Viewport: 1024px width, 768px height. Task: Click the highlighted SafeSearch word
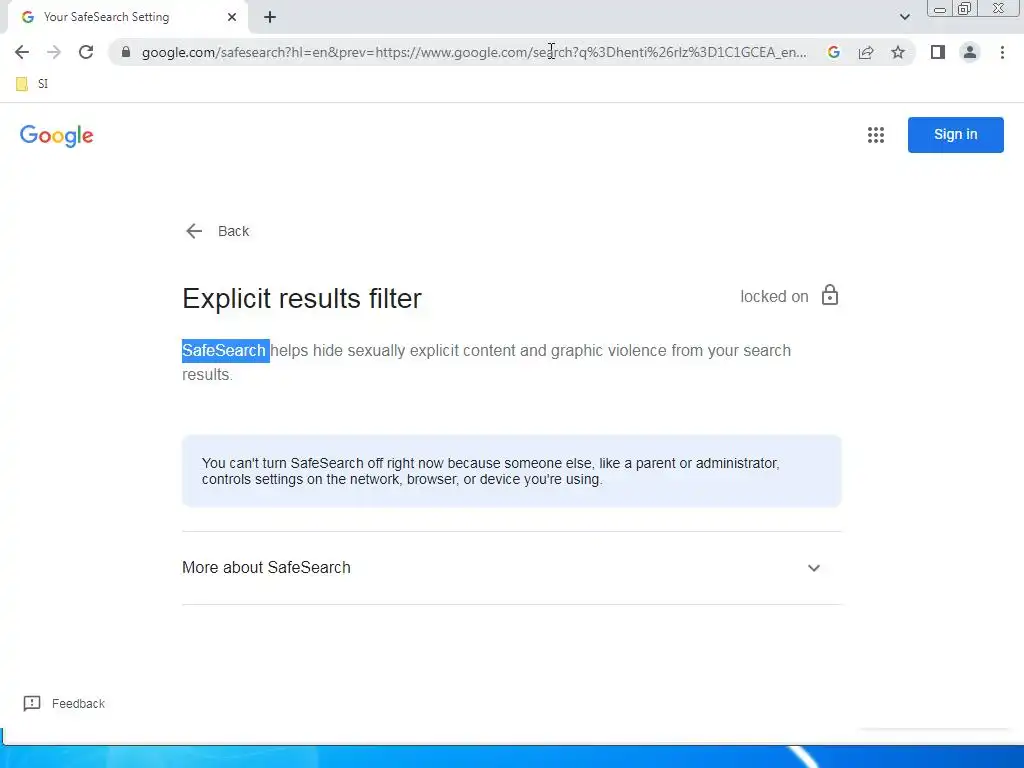point(224,351)
